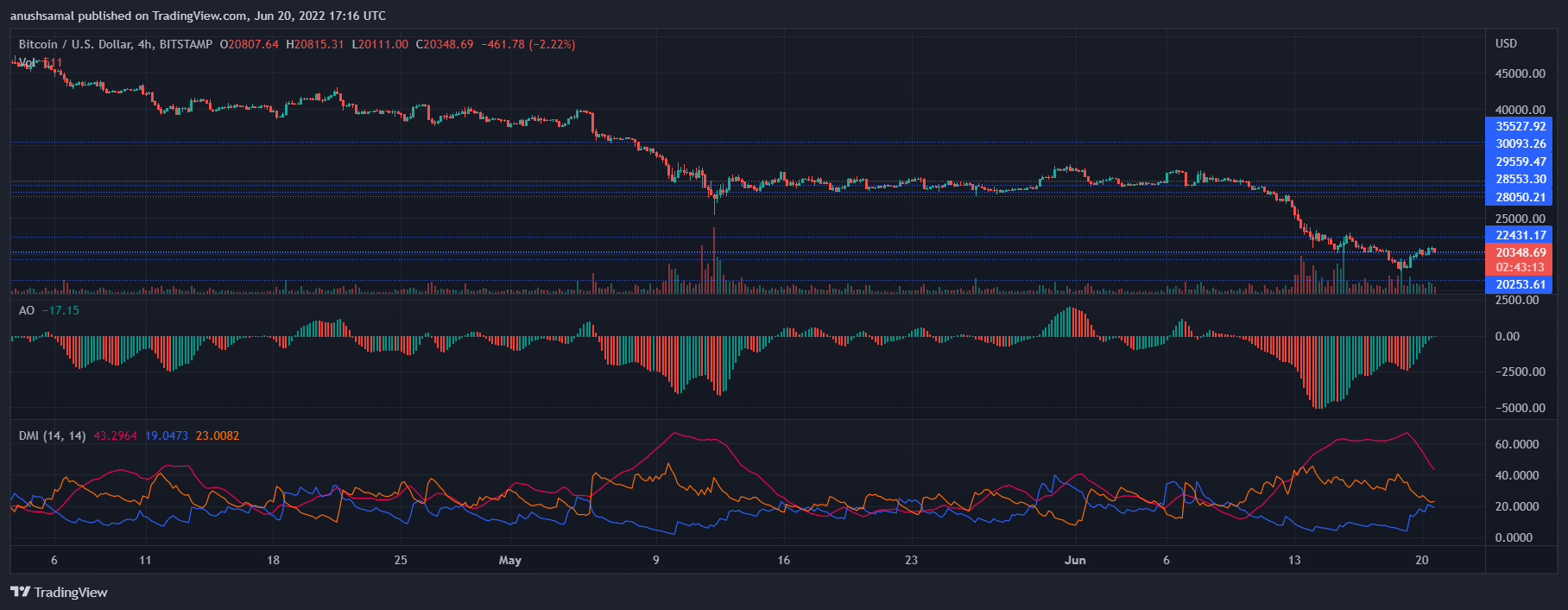The width and height of the screenshot is (1568, 610).
Task: Click the DMI value 19.0473
Action: 167,435
